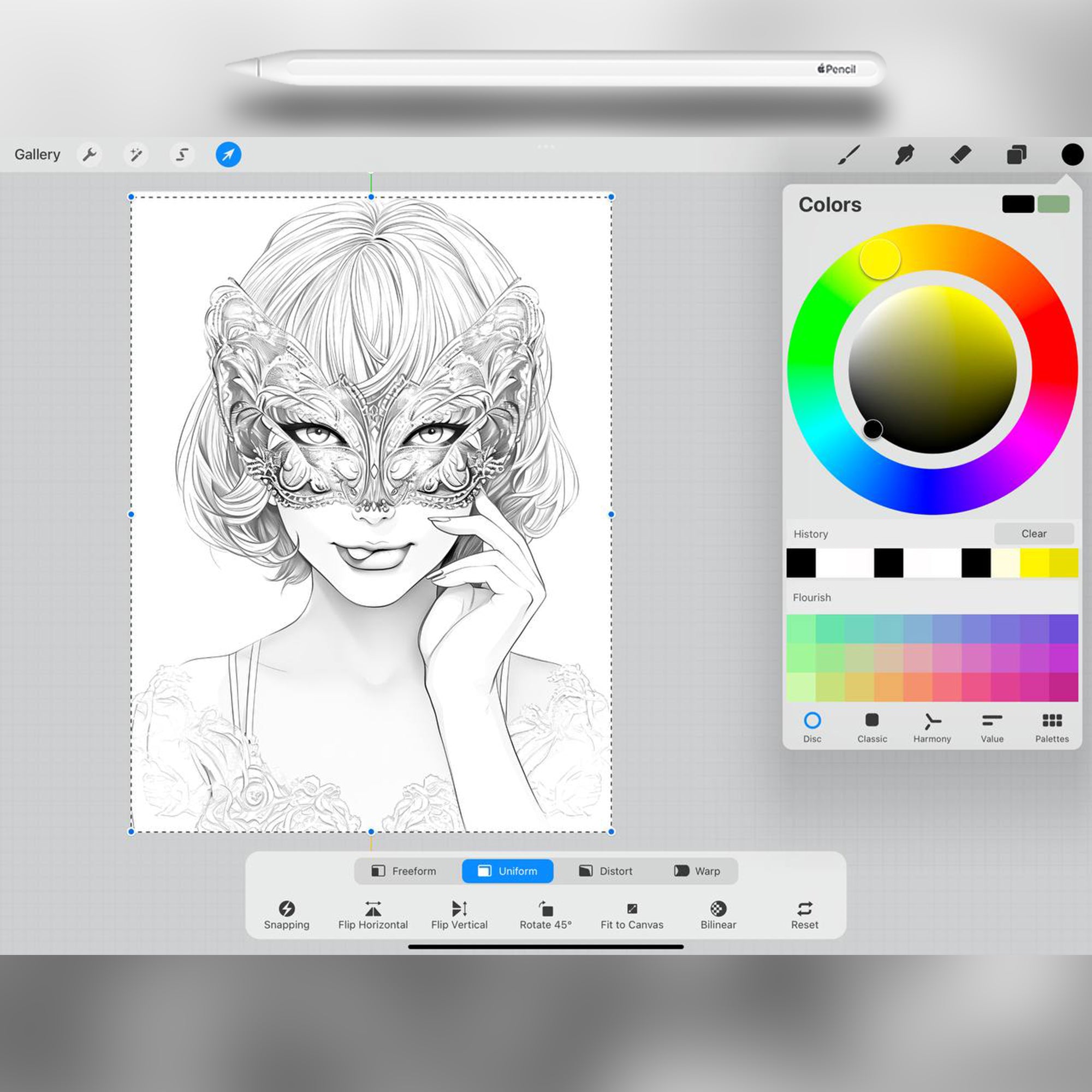Select the Brush tool
1092x1092 pixels.
point(850,154)
